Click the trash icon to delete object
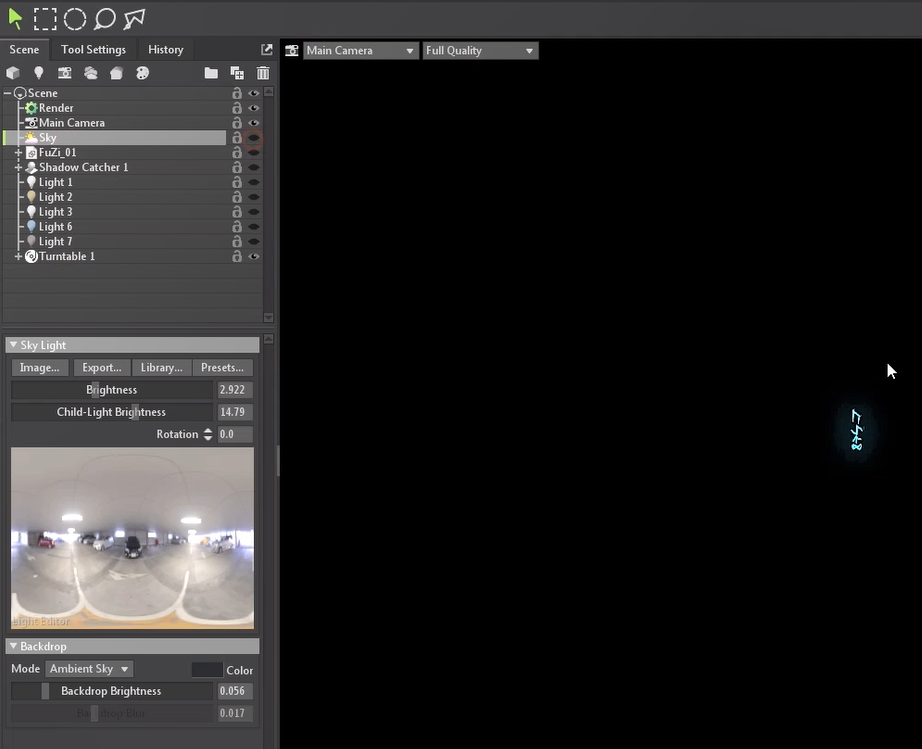This screenshot has width=922, height=749. coord(263,73)
